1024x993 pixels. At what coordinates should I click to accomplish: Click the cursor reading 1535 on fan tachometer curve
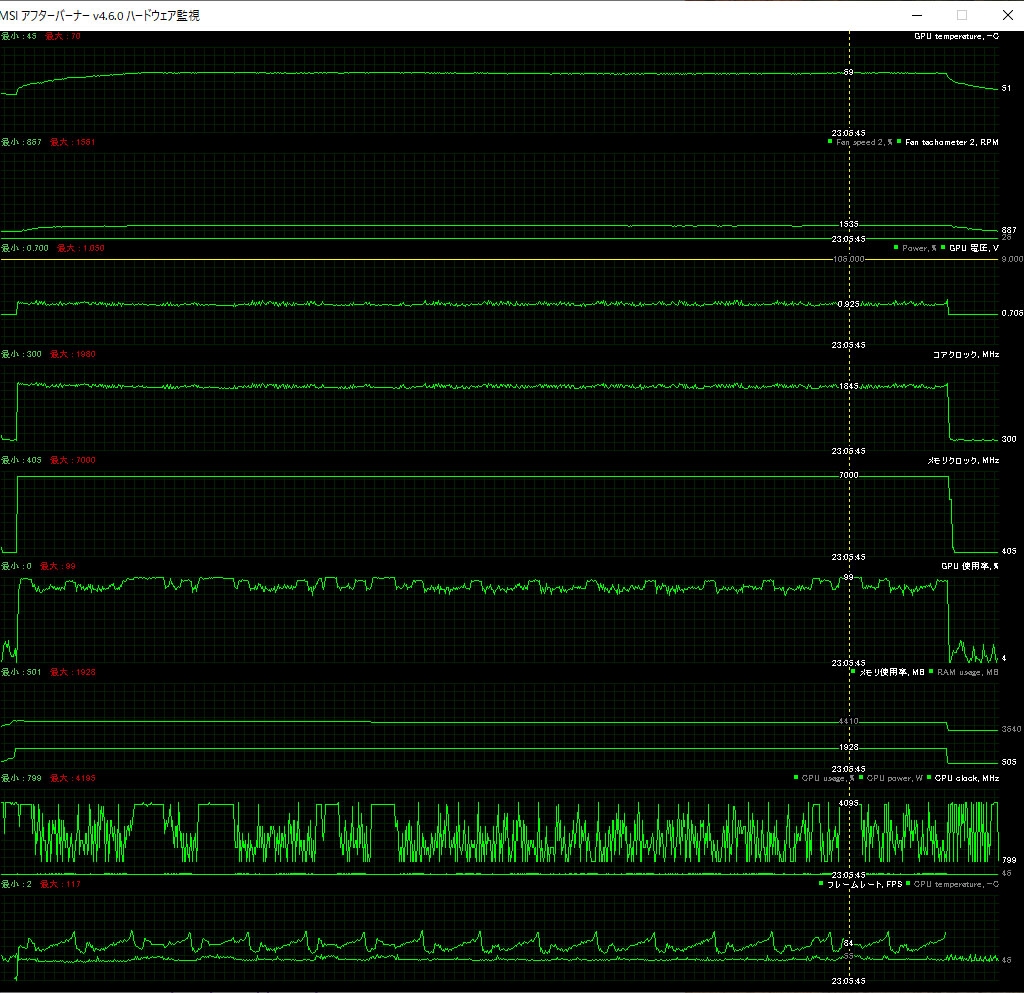pos(849,224)
